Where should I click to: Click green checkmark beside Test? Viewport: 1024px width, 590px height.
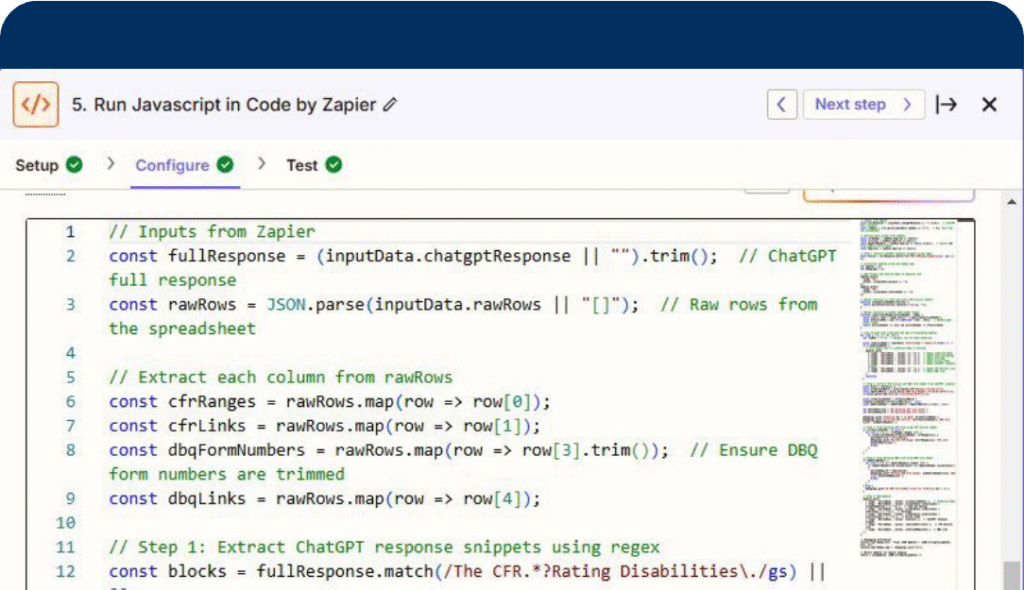click(333, 165)
